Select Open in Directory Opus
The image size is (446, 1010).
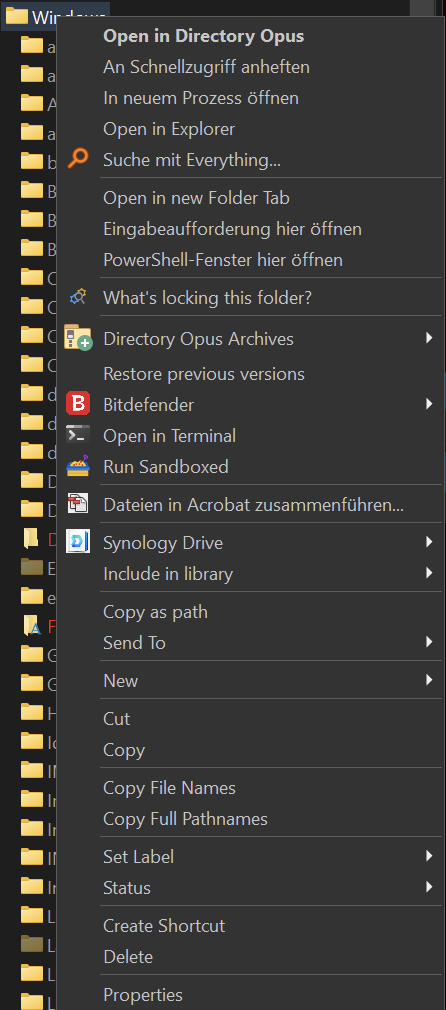(x=204, y=36)
